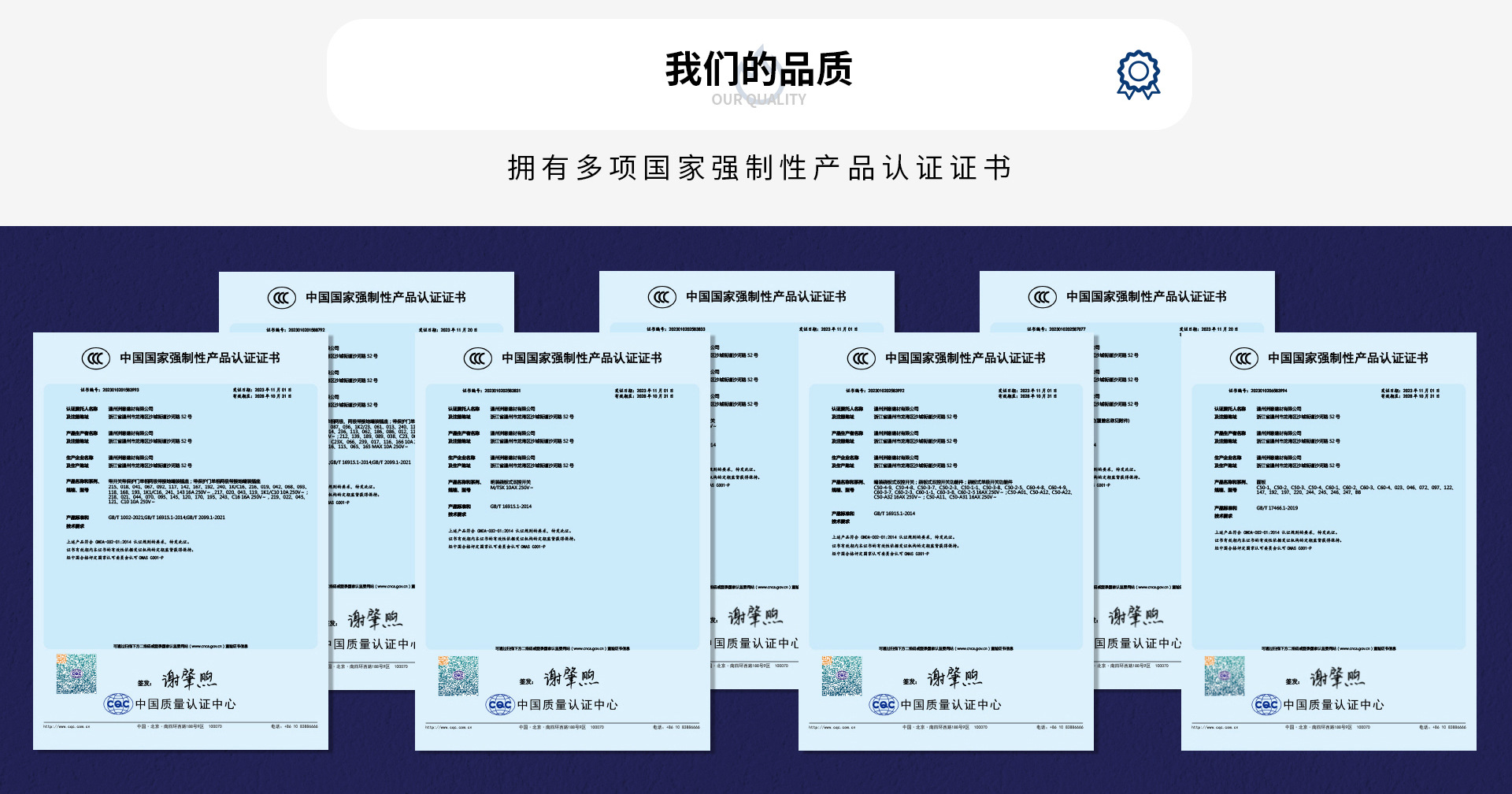Screen dimensions: 1512x794
Task: Click the "我们的品质" main heading
Action: coord(758,69)
